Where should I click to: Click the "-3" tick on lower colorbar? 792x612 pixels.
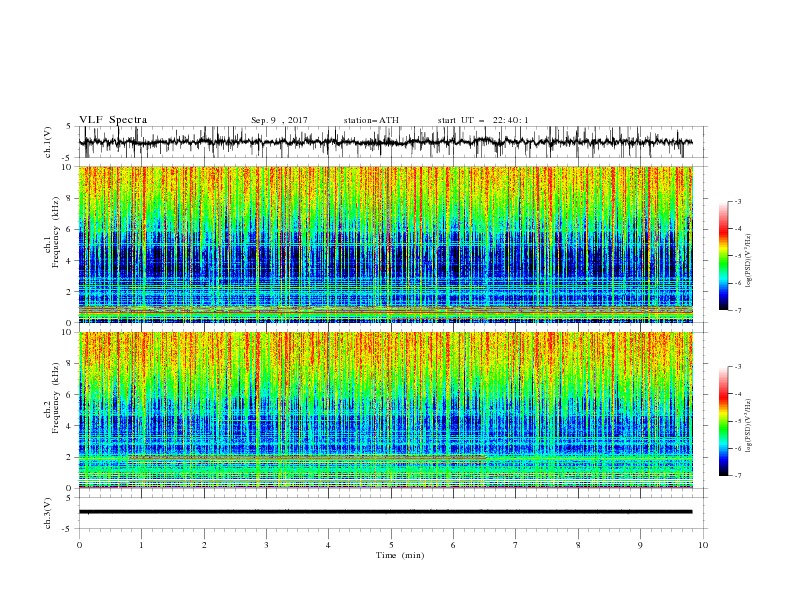(x=737, y=367)
